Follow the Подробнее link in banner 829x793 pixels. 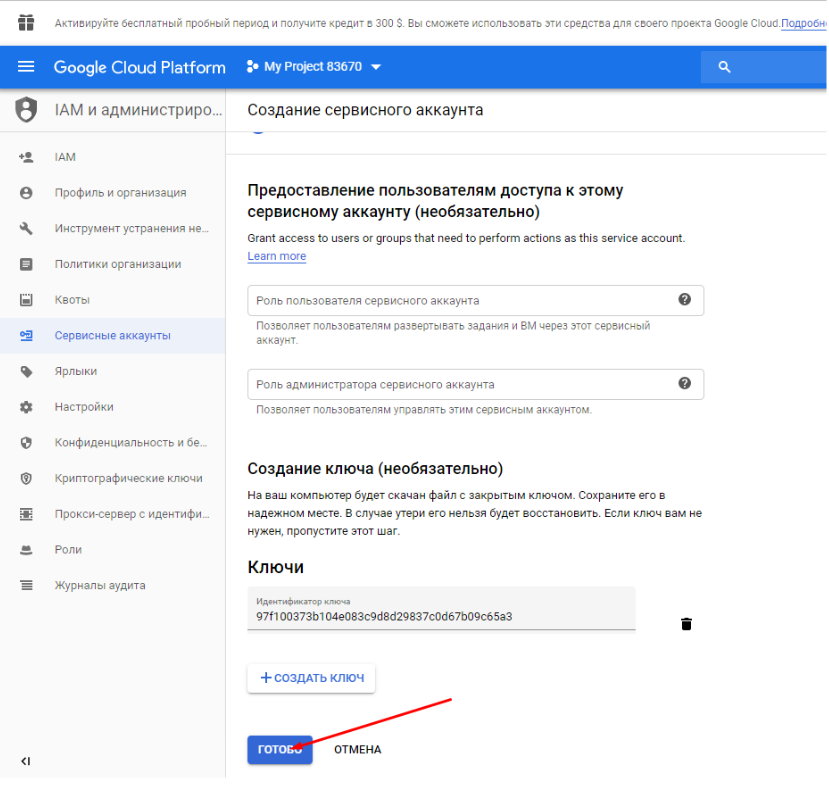coord(804,23)
